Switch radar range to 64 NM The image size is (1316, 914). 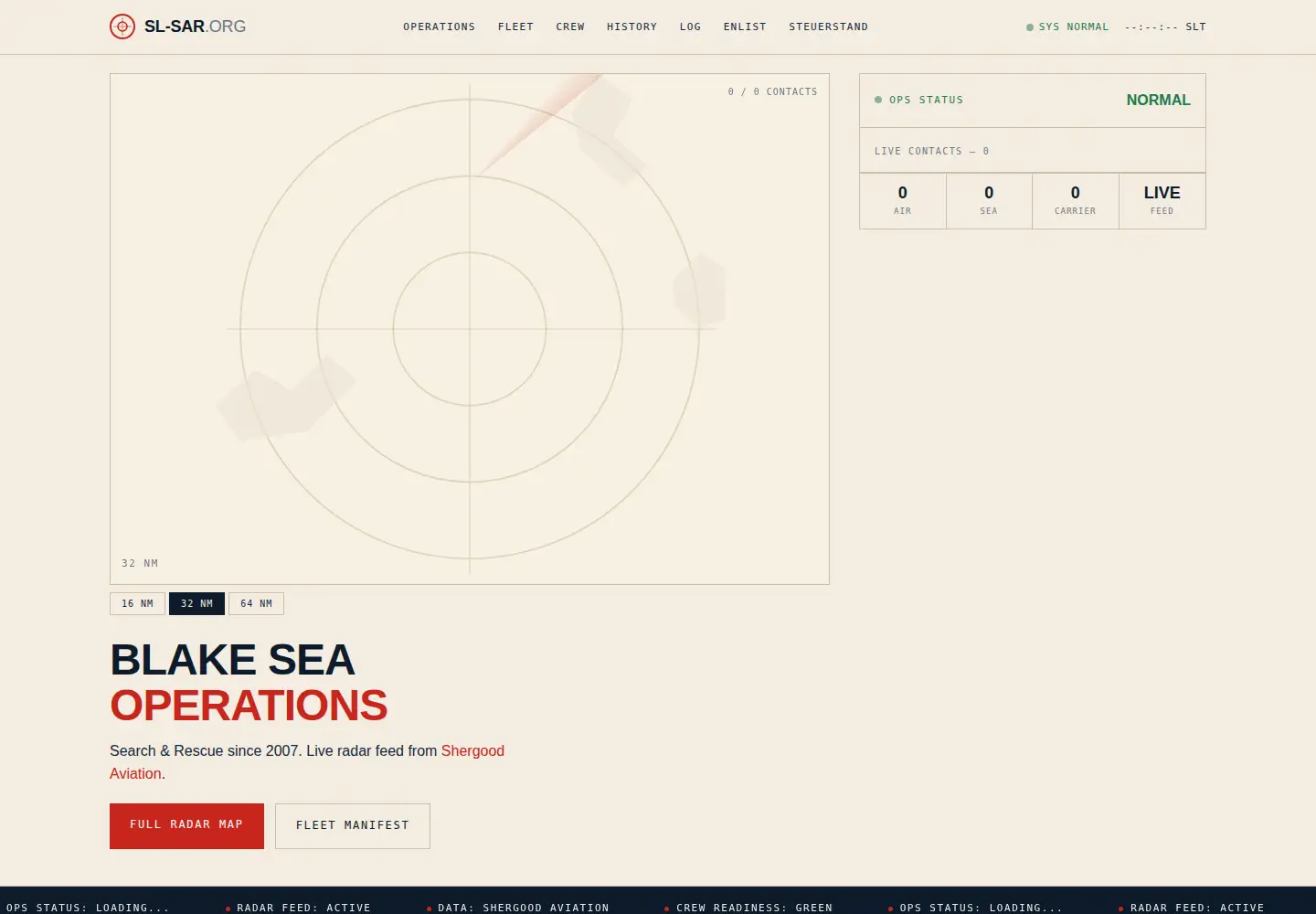click(256, 603)
